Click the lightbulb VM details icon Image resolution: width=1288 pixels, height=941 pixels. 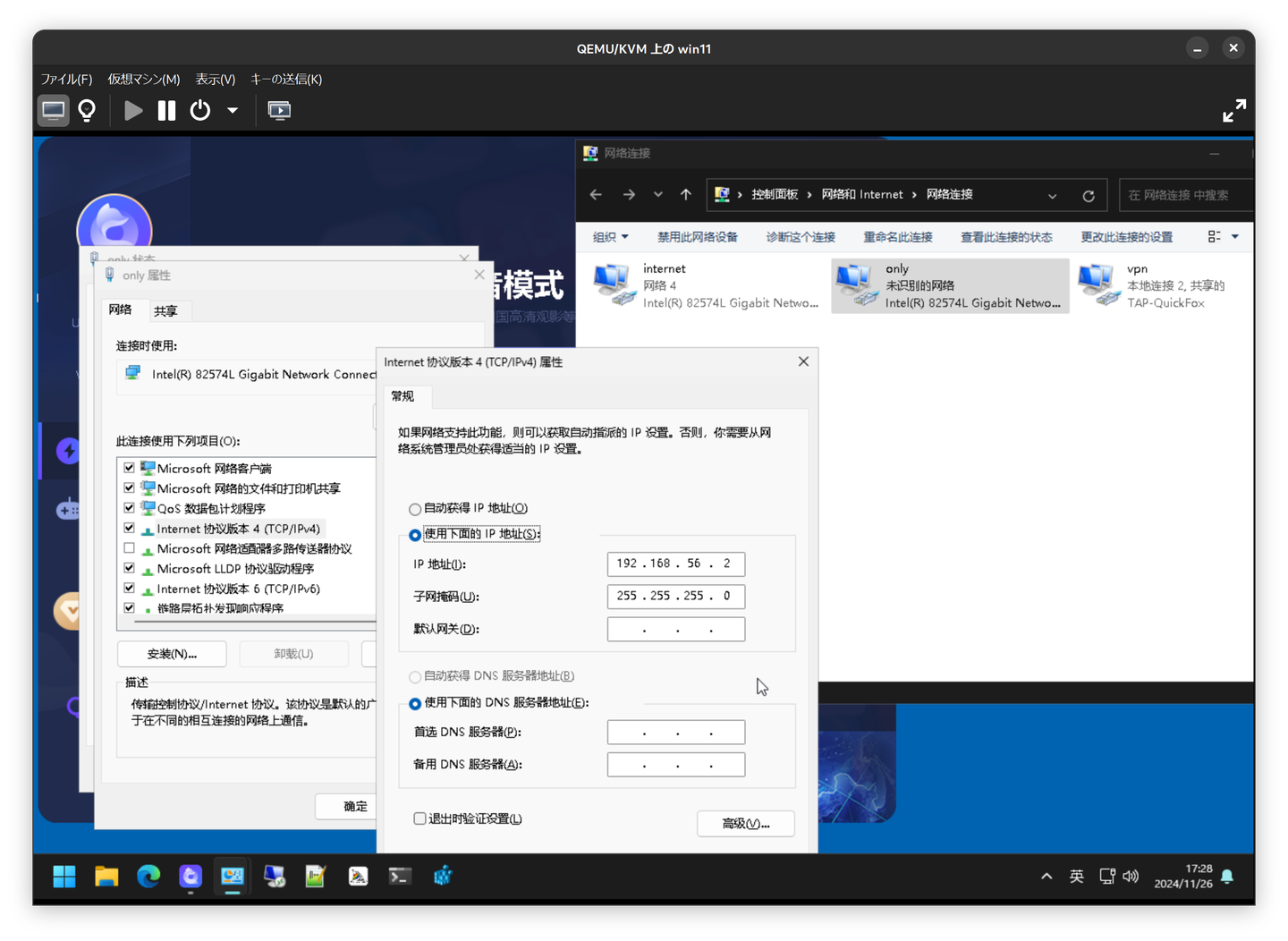pos(87,111)
